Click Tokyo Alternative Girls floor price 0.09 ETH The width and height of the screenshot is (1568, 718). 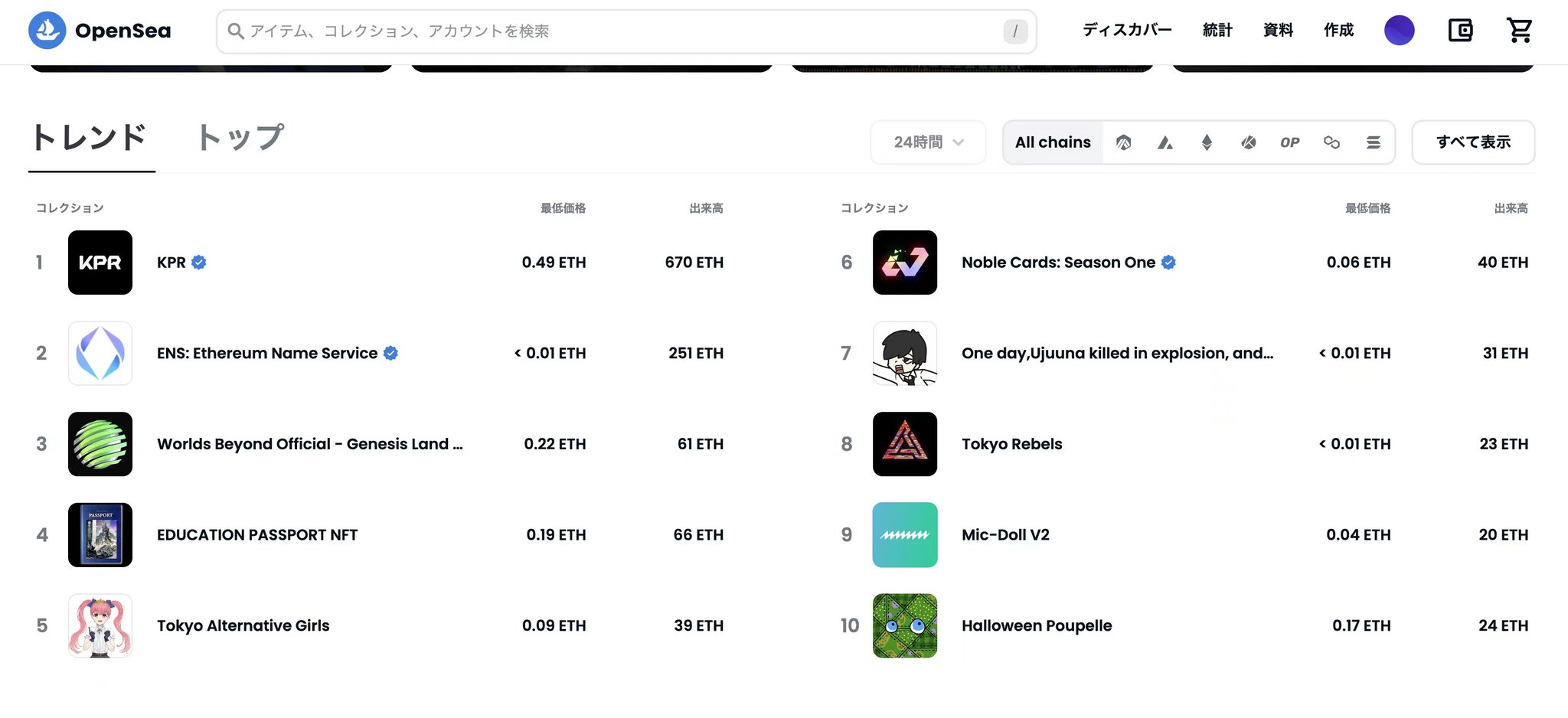pos(554,626)
